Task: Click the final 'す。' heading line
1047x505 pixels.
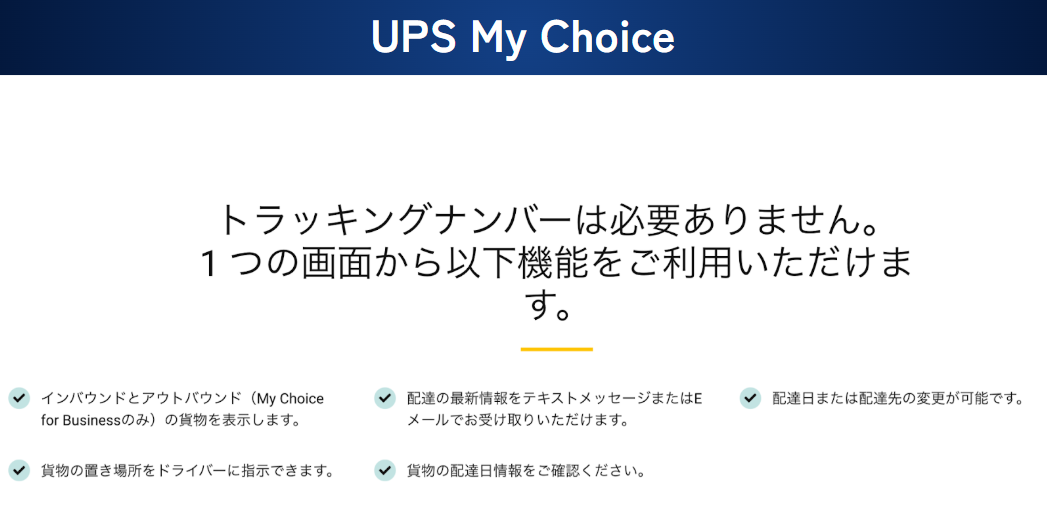Action: tap(555, 306)
